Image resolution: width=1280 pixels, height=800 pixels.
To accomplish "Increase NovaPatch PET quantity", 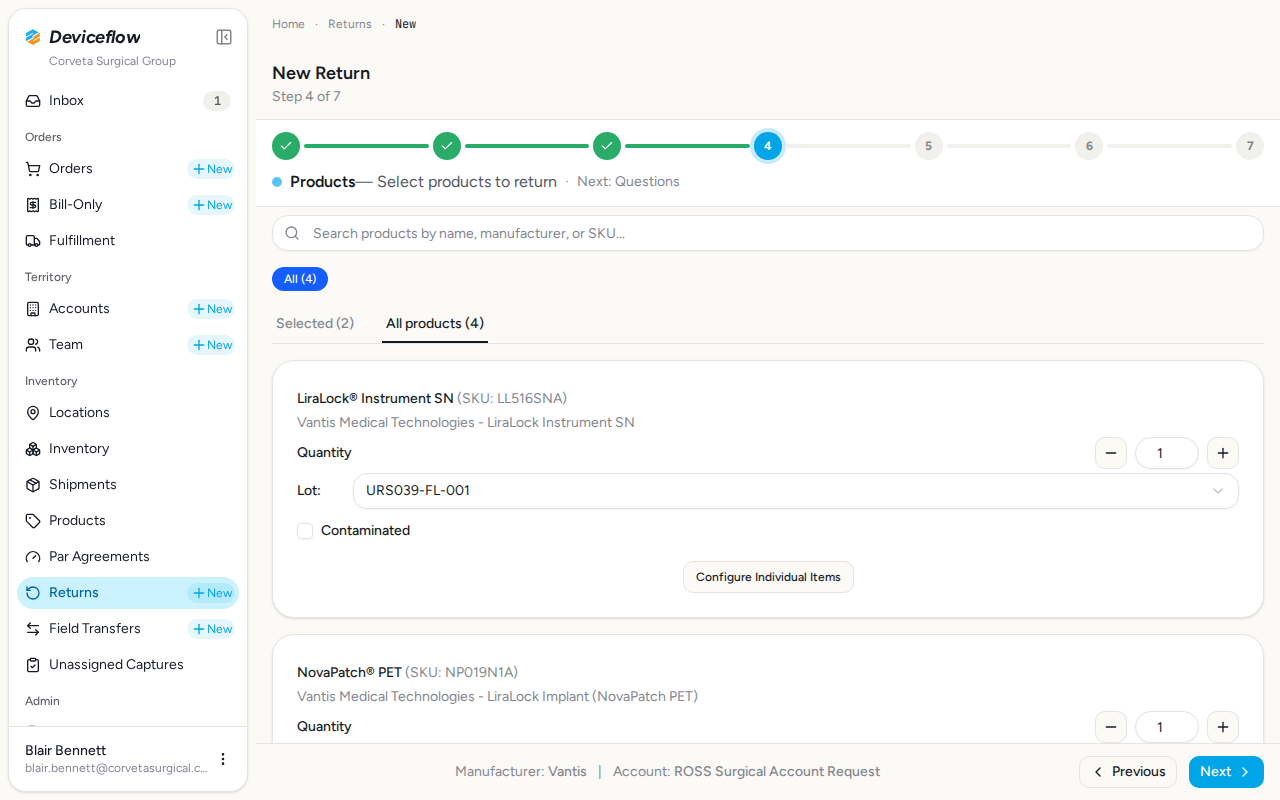I will (x=1222, y=727).
